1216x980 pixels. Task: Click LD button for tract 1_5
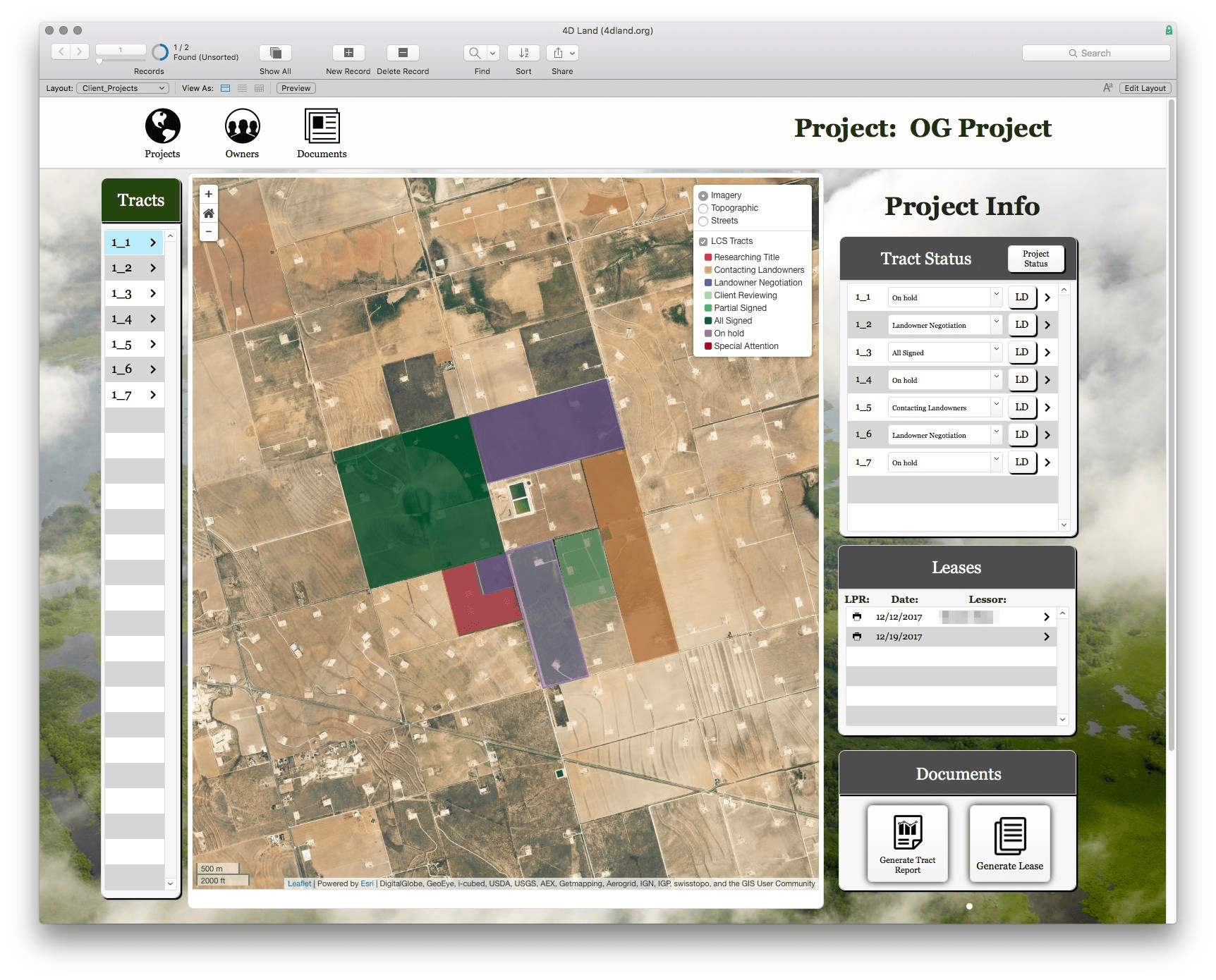pos(1022,408)
